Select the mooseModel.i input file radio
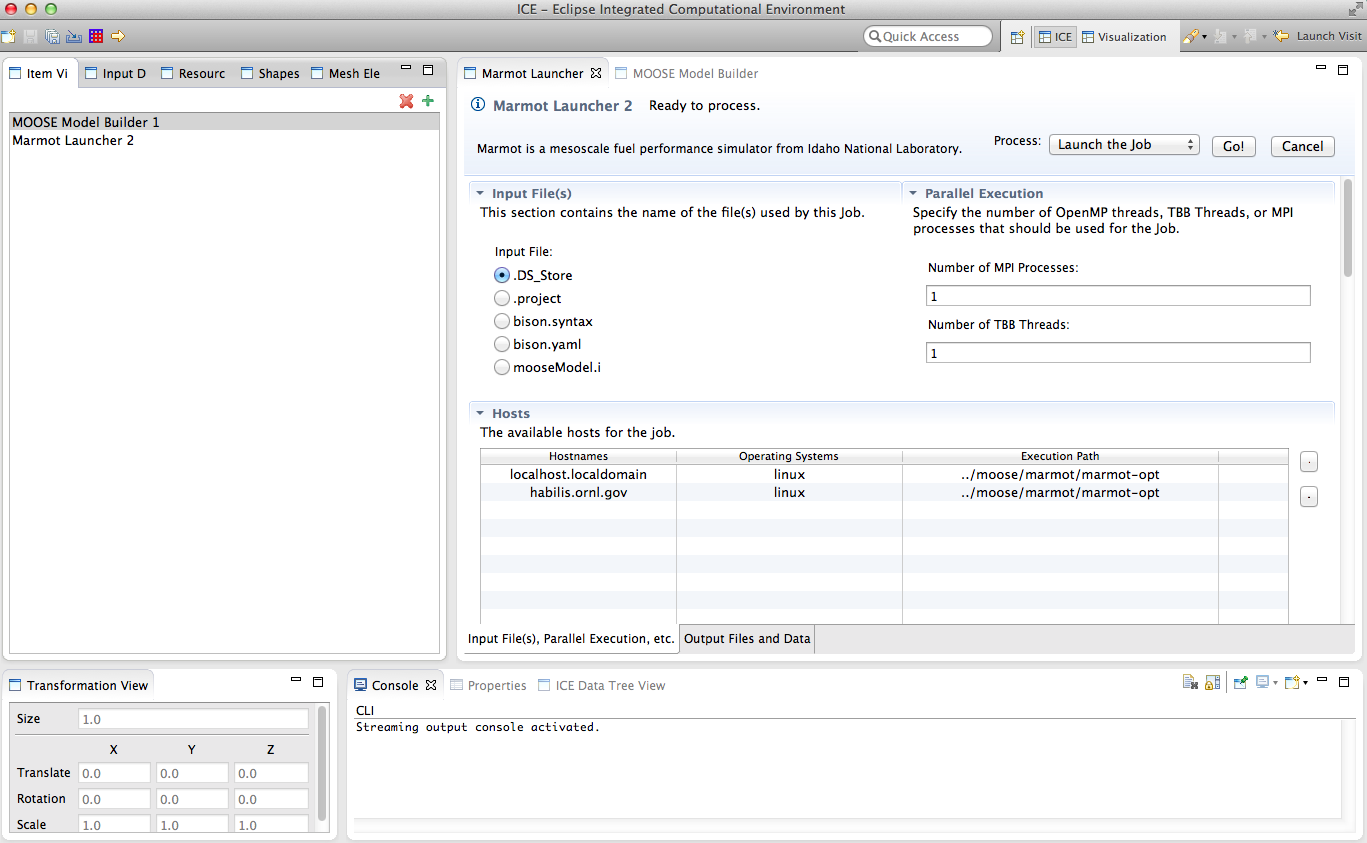This screenshot has height=843, width=1367. point(502,367)
